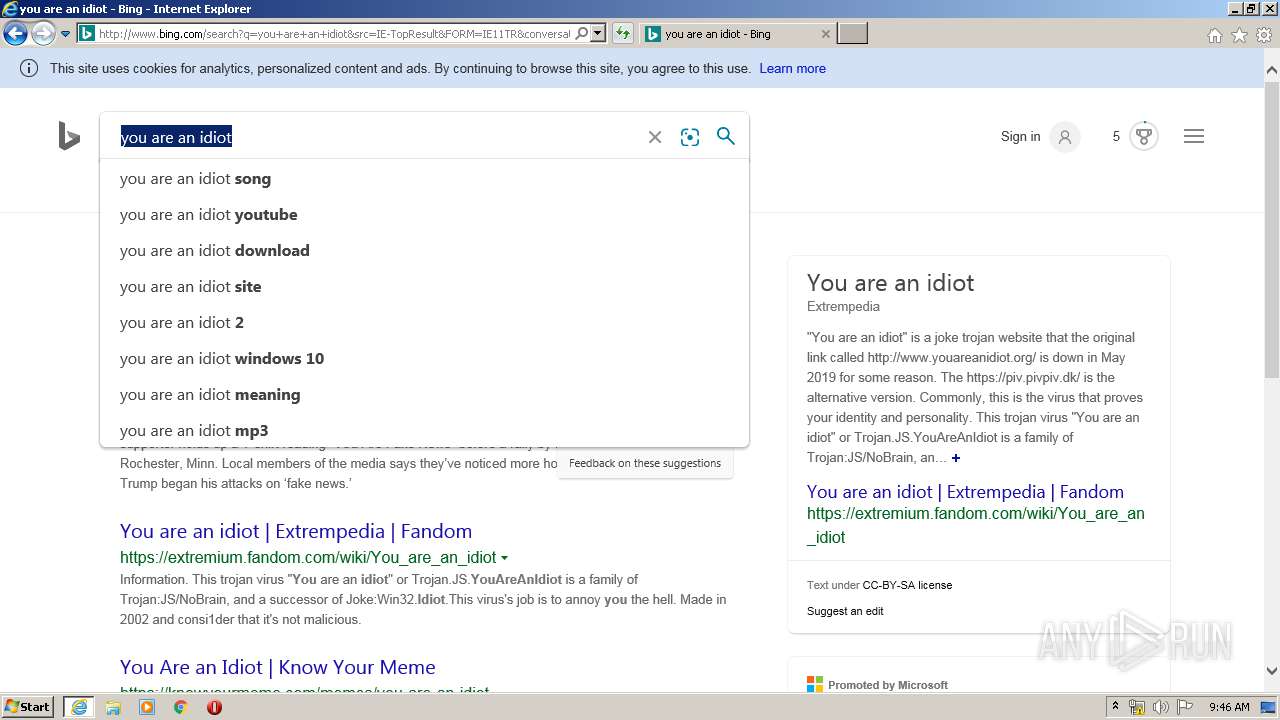Click page vertical scrollbar down arrow
This screenshot has width=1280, height=720.
pos(1272,671)
